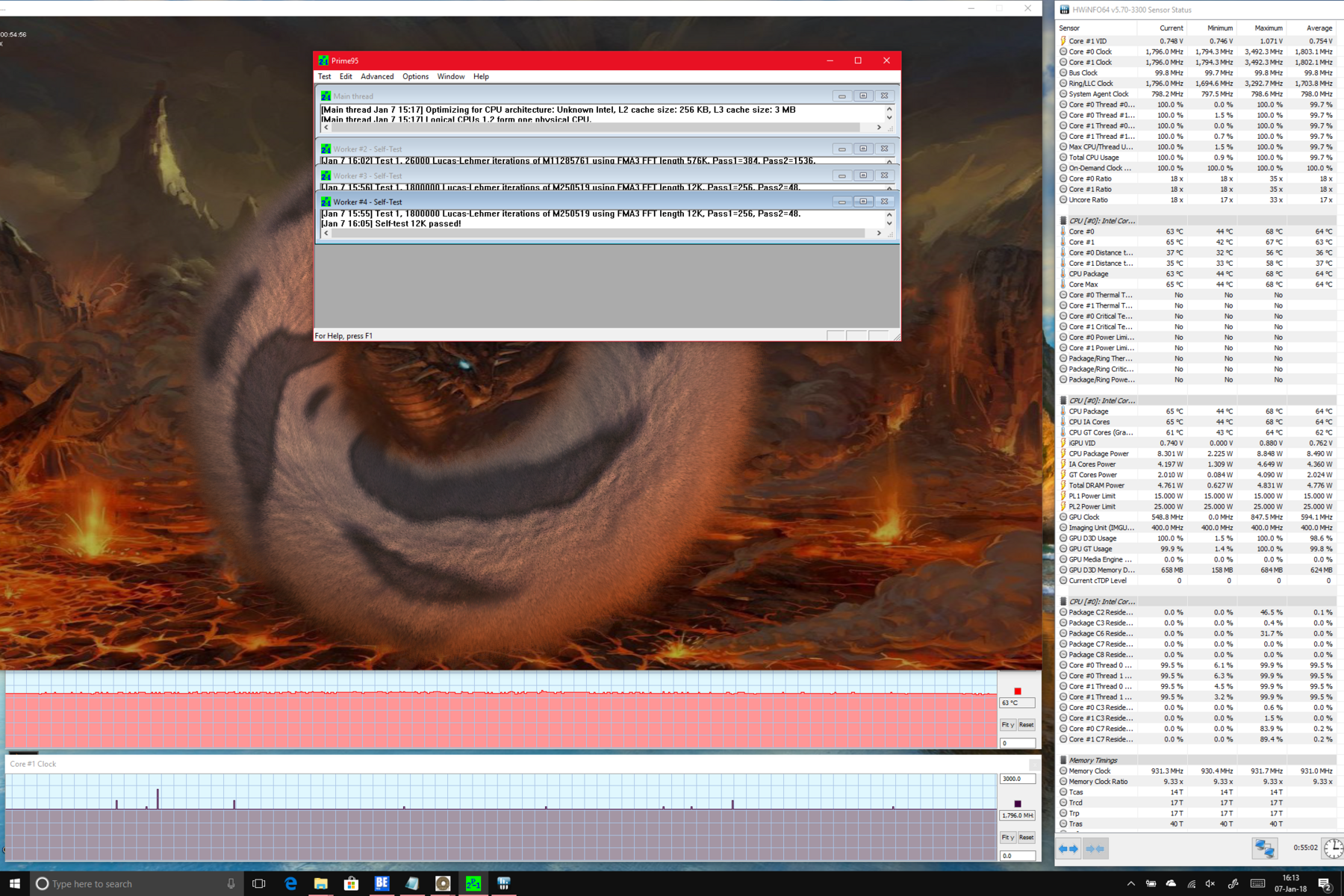Minimize the Worker #3 Self-Test window
Viewport: 1344px width, 896px height.
(842, 175)
